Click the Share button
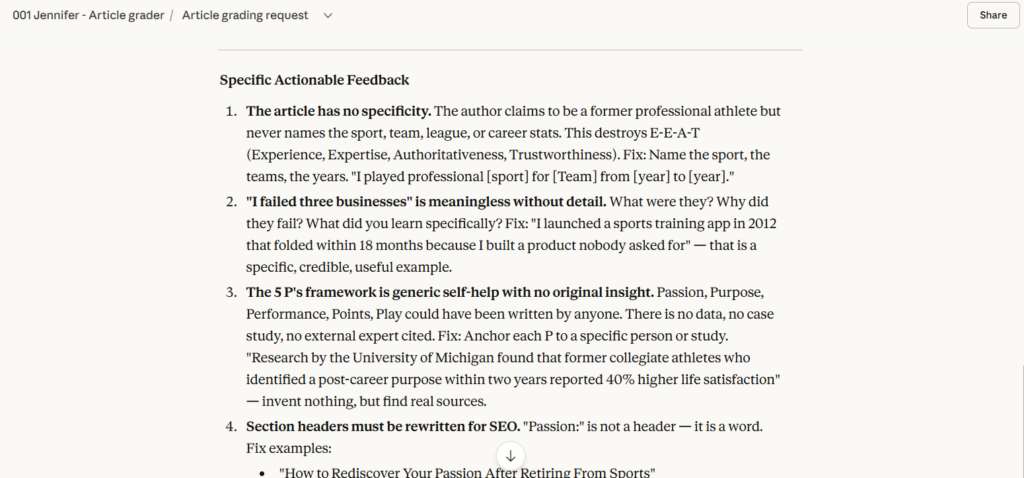The image size is (1024, 478). pos(993,15)
